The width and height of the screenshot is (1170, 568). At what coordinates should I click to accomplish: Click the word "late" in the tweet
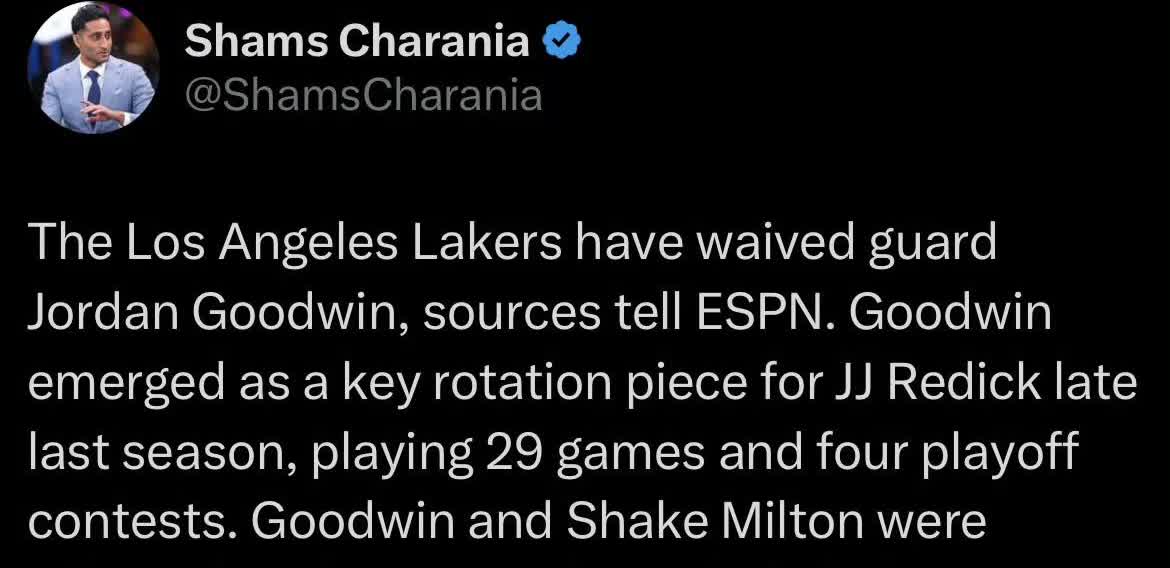click(1102, 385)
